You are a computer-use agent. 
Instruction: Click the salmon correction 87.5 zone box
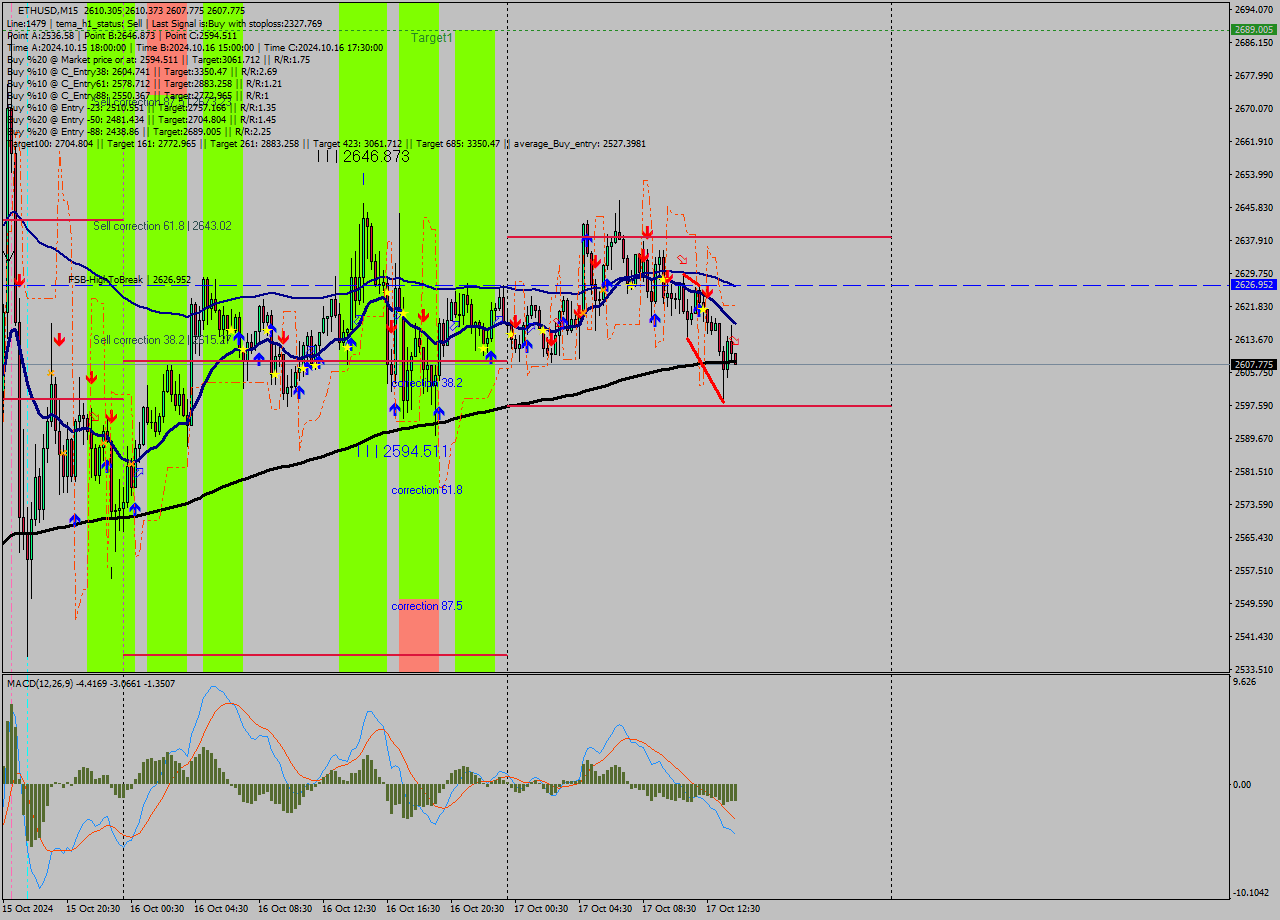click(419, 637)
